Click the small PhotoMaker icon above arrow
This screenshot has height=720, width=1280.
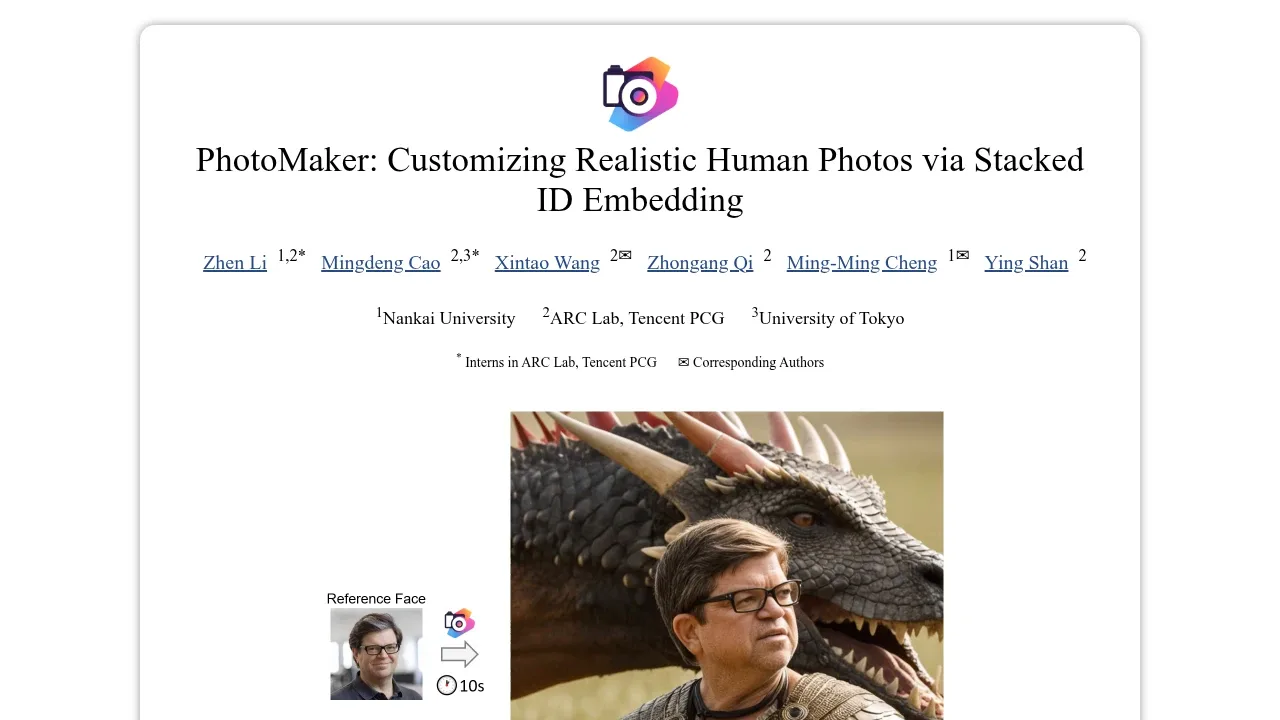(459, 623)
